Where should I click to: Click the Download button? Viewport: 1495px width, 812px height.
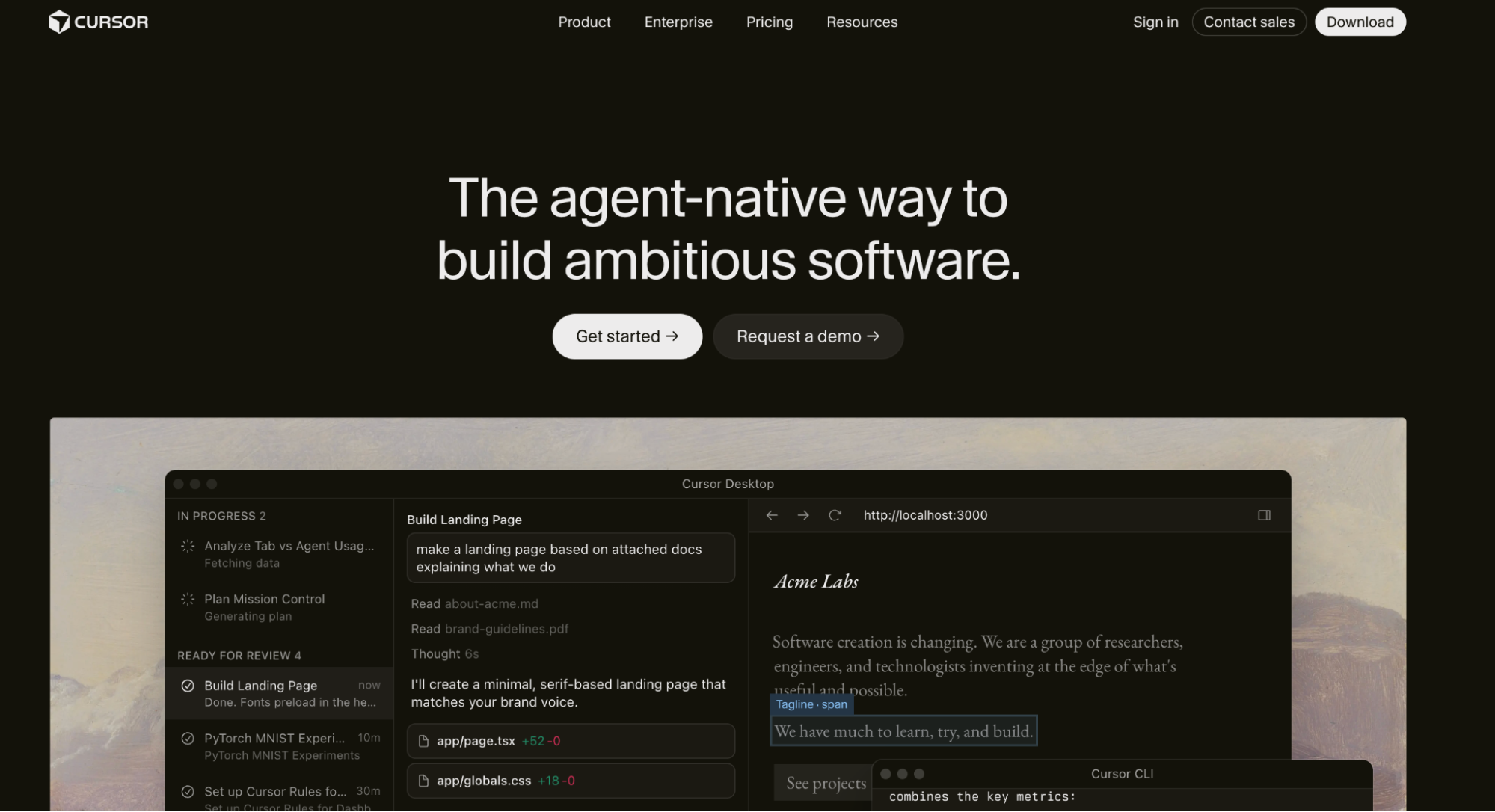tap(1360, 22)
